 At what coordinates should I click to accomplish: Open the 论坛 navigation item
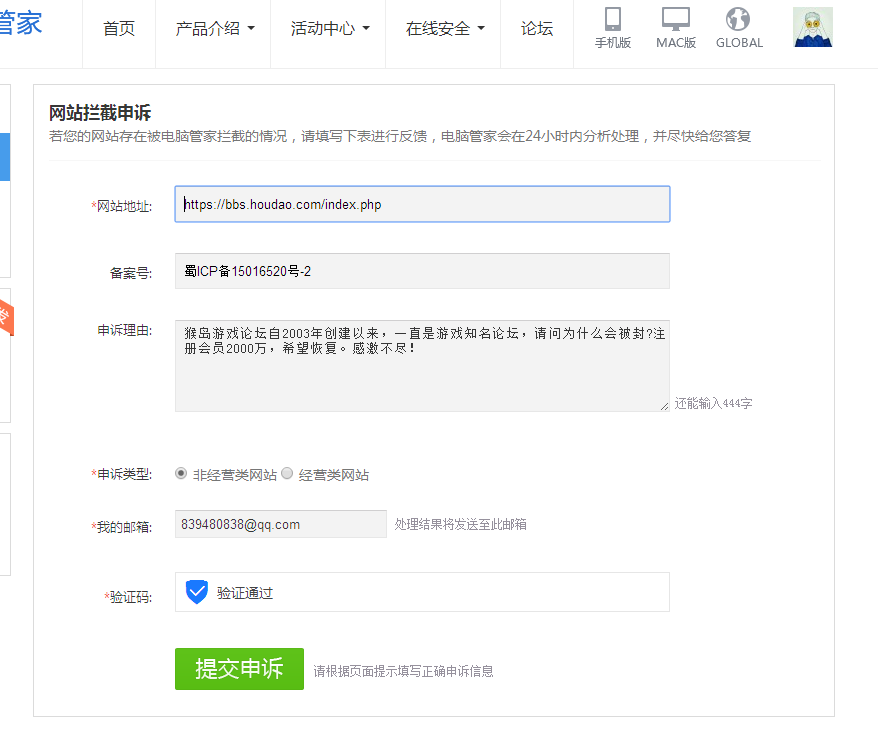tap(537, 28)
